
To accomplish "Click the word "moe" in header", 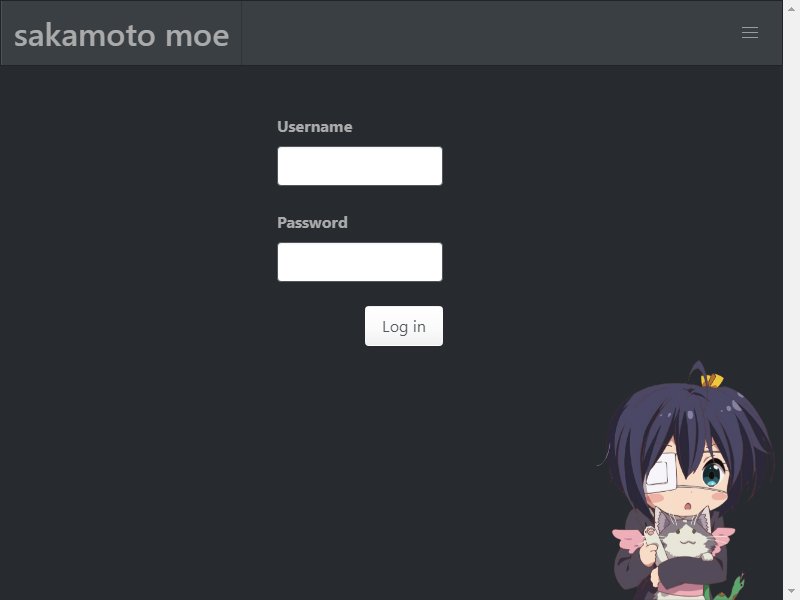I will 197,36.
